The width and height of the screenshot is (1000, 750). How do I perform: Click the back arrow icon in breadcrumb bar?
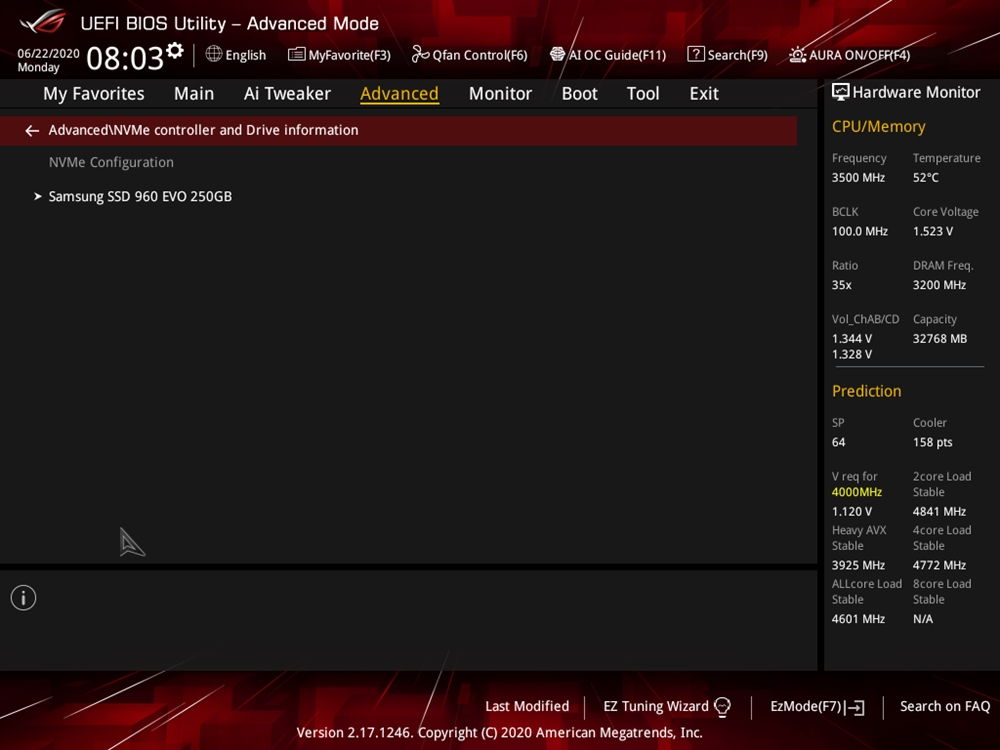pos(32,131)
